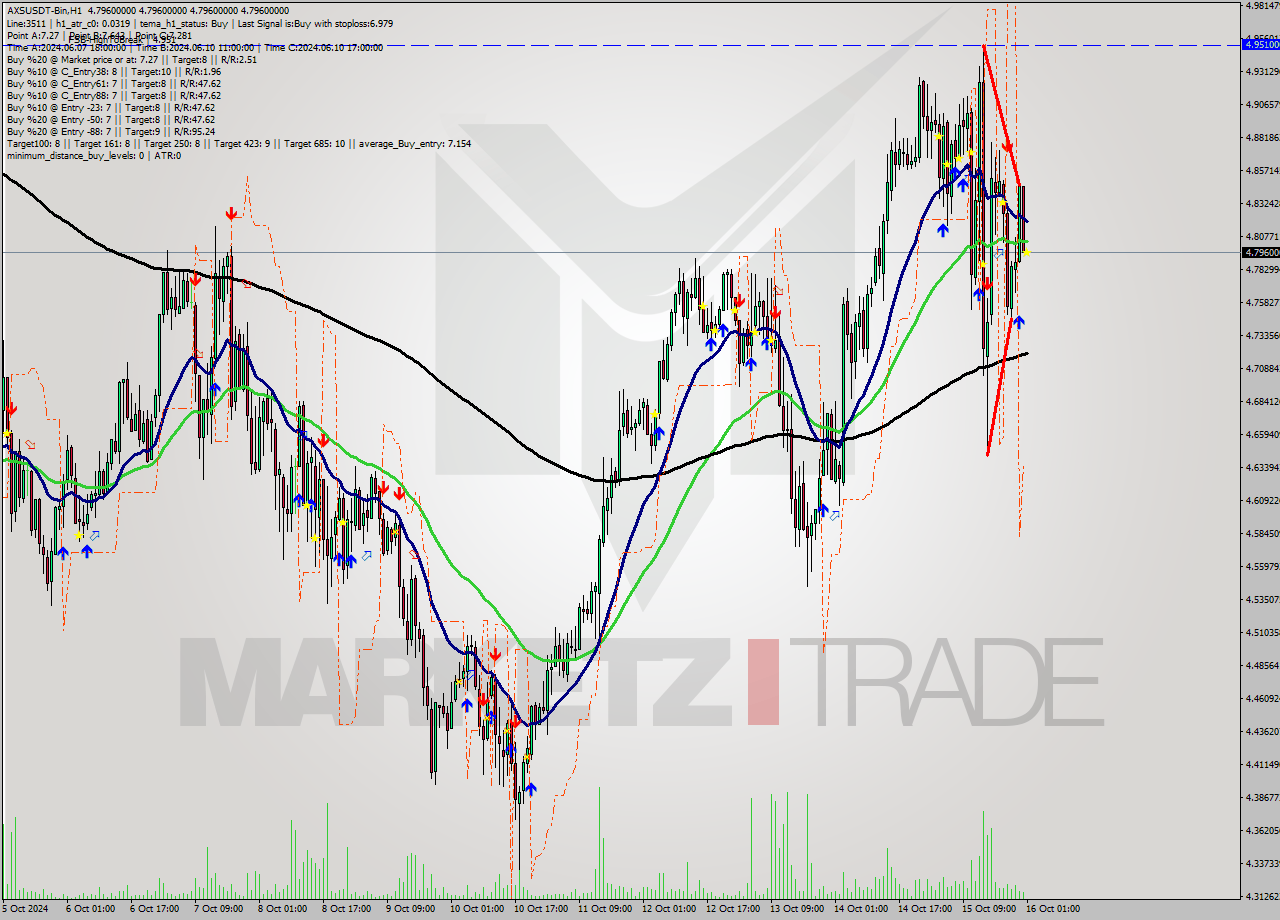Click the 4.88186 price axis label
Viewport: 1280px width, 920px height.
[1262, 138]
